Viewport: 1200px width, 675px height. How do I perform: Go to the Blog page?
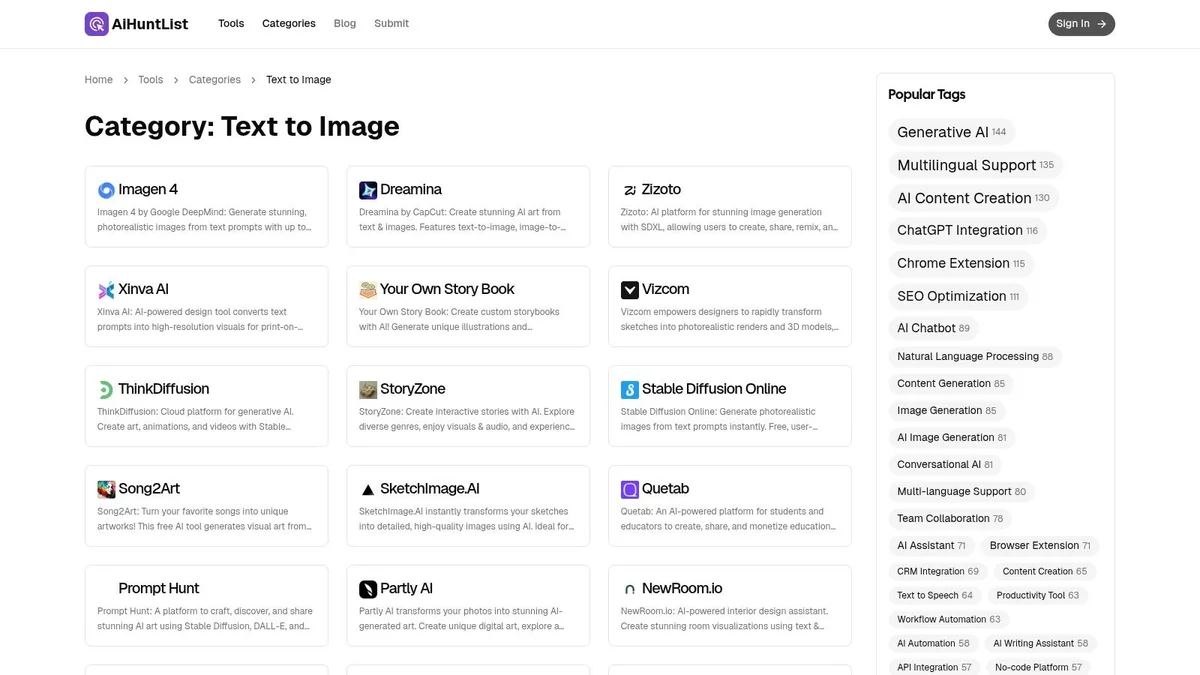click(345, 24)
